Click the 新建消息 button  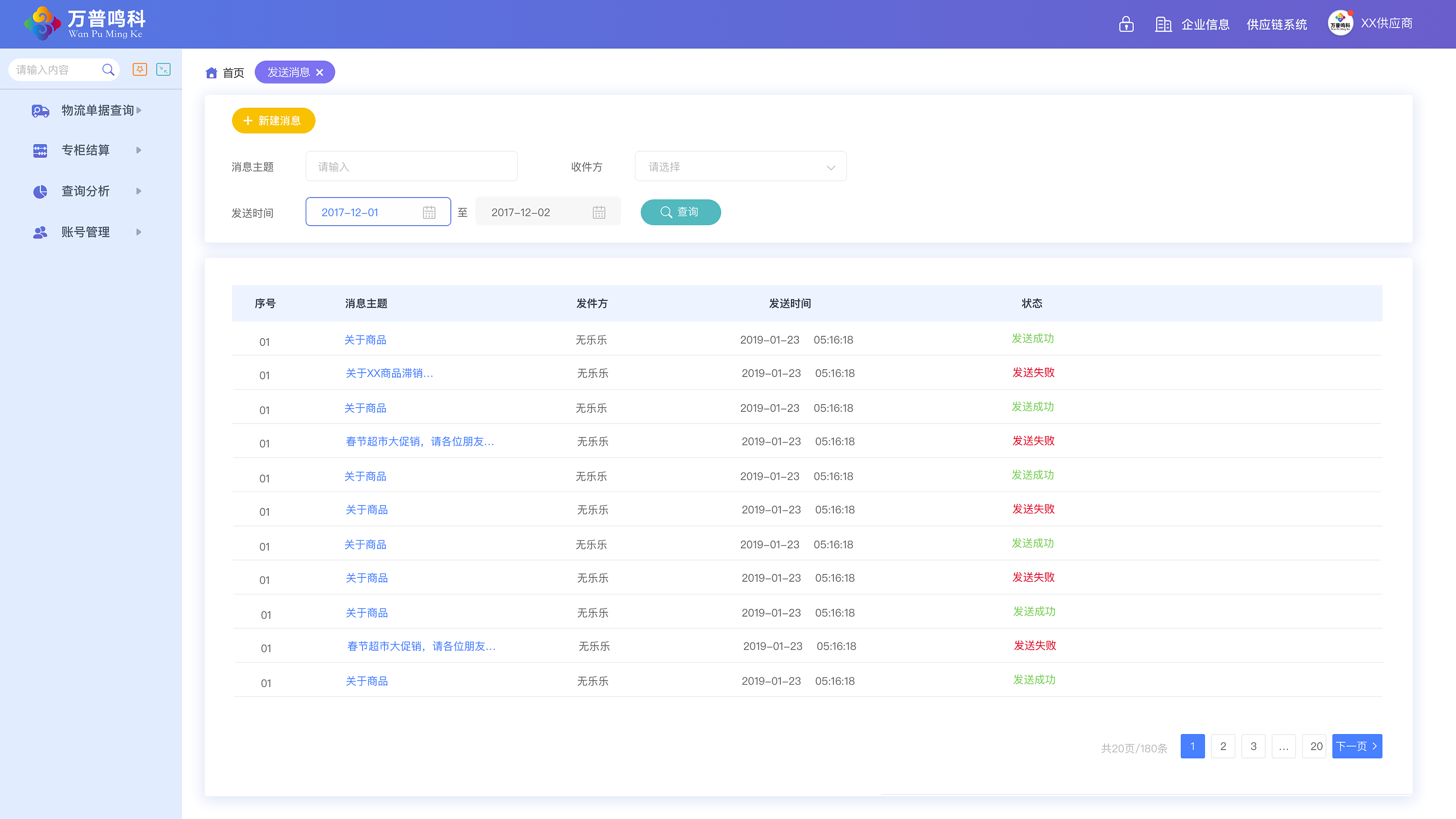273,120
